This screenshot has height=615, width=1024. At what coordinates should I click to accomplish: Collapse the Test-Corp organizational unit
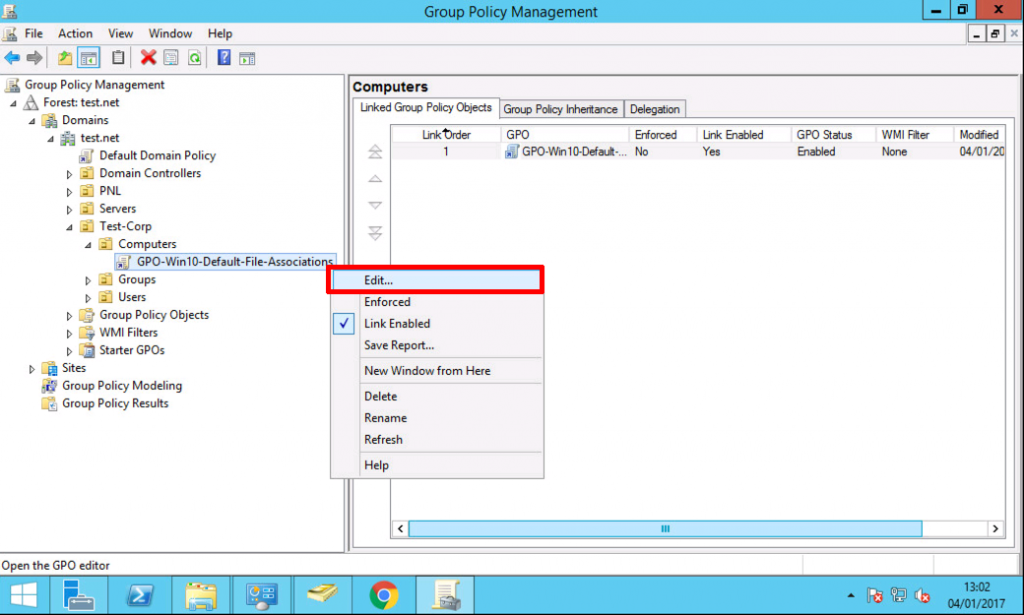(x=69, y=227)
